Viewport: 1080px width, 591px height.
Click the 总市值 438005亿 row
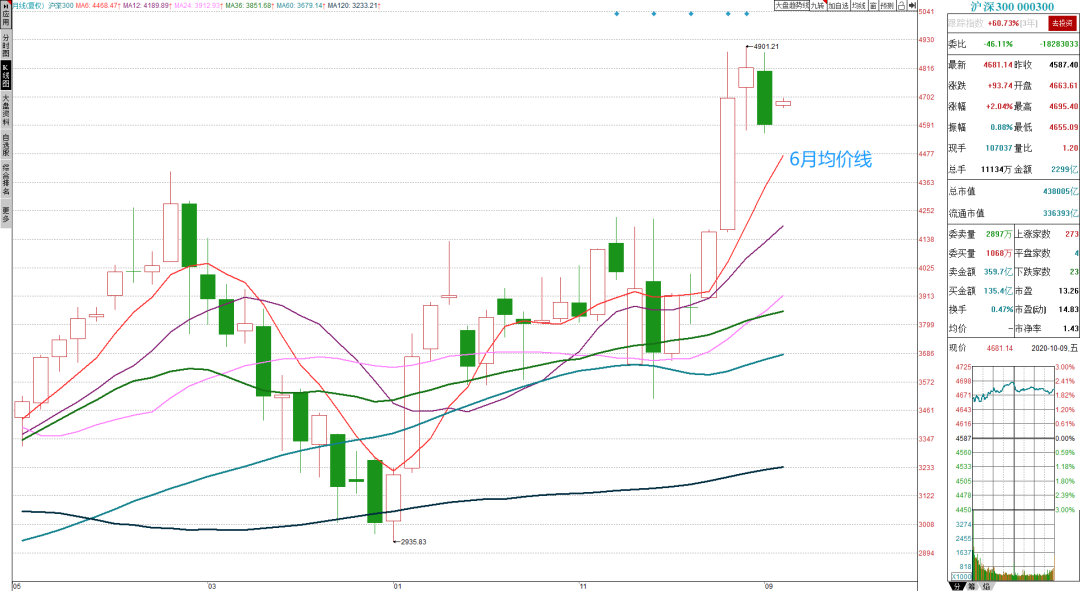pyautogui.click(x=1013, y=191)
